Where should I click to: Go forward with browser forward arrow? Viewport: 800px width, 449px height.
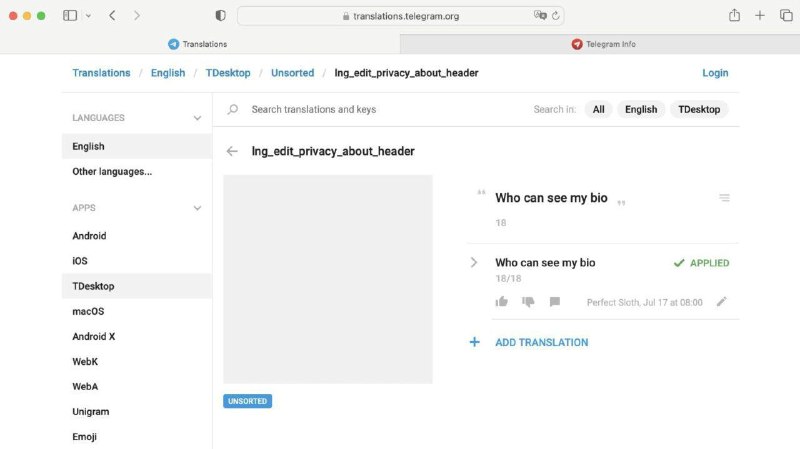tap(137, 15)
